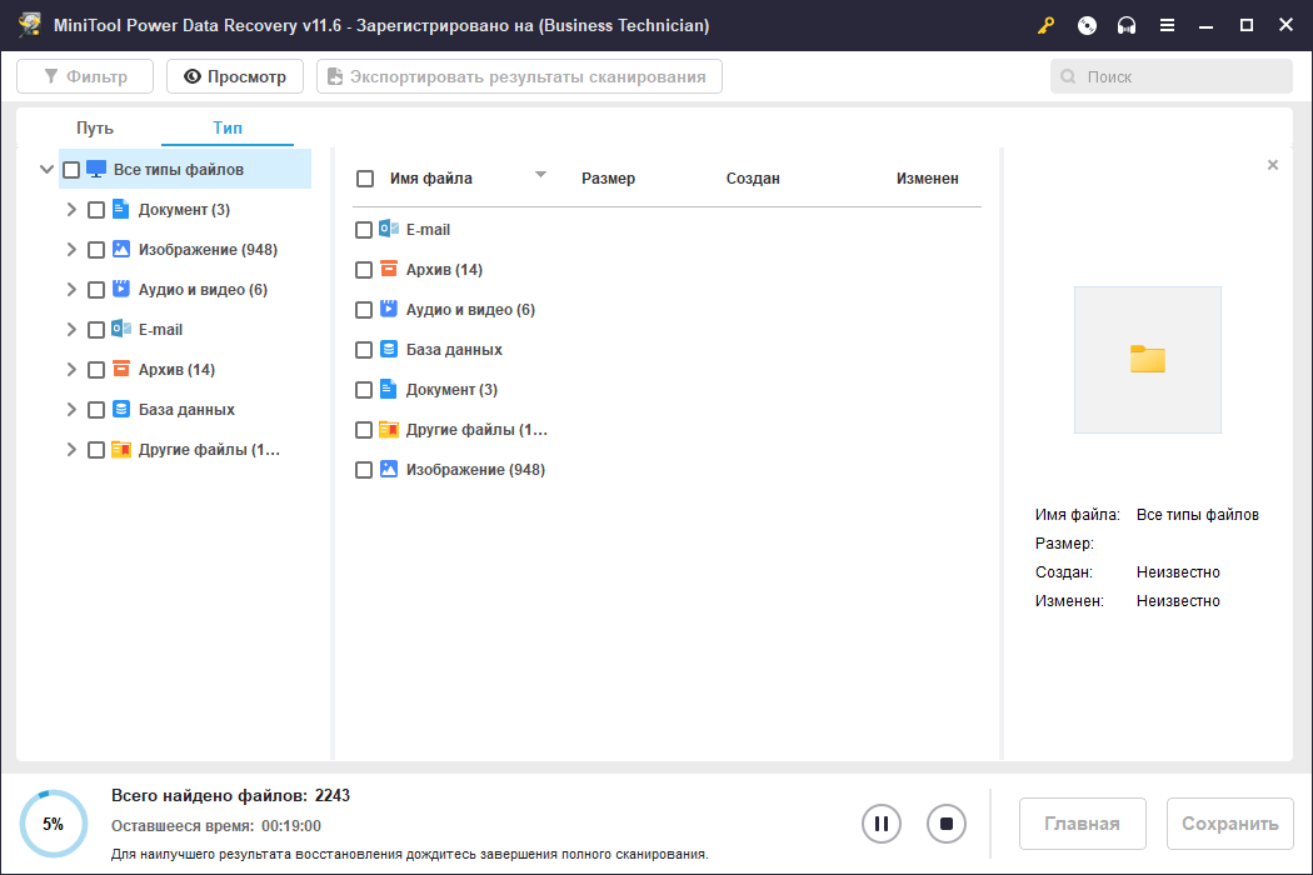Close the preview panel with X
Viewport: 1313px width, 875px height.
tap(1273, 165)
